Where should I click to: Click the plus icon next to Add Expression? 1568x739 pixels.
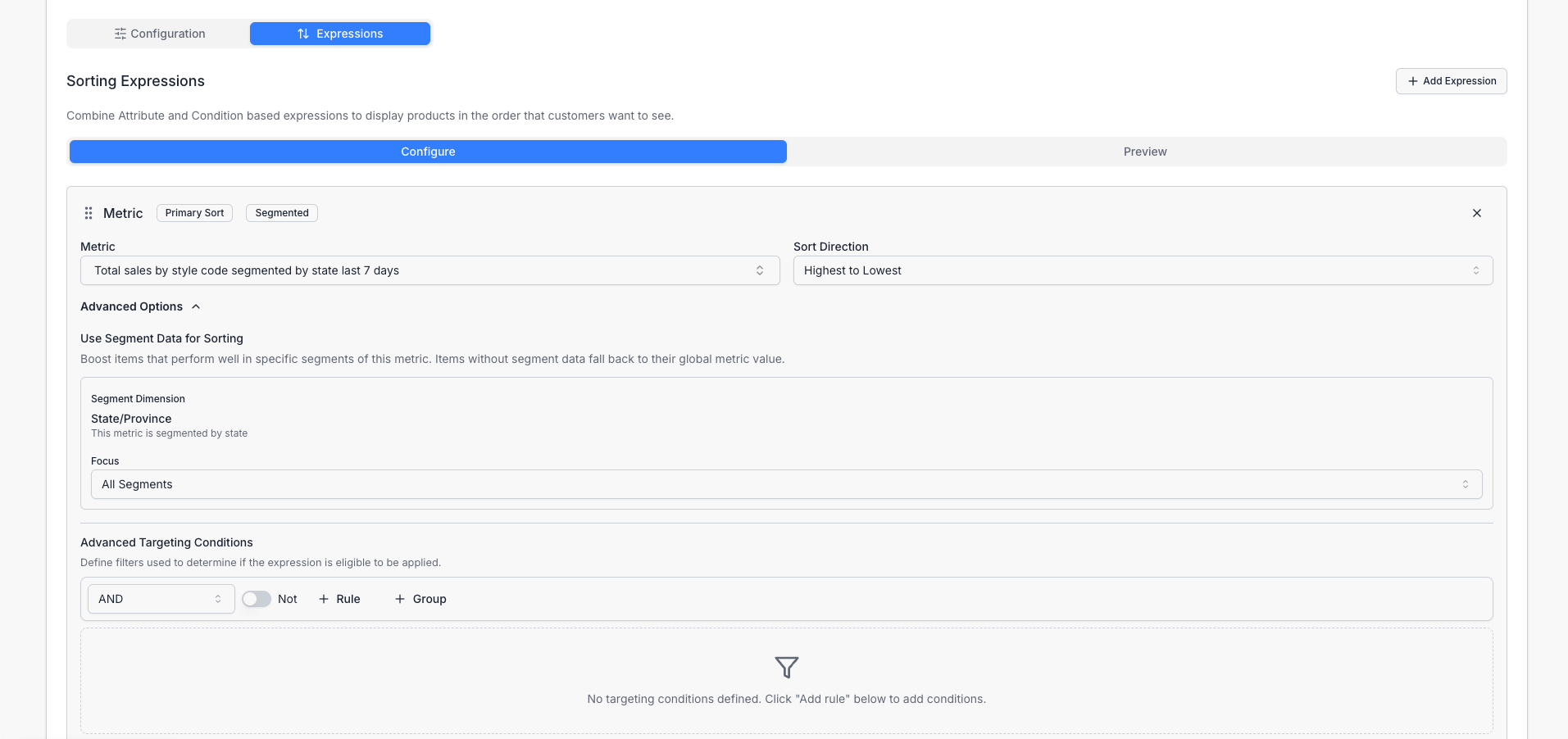1411,81
